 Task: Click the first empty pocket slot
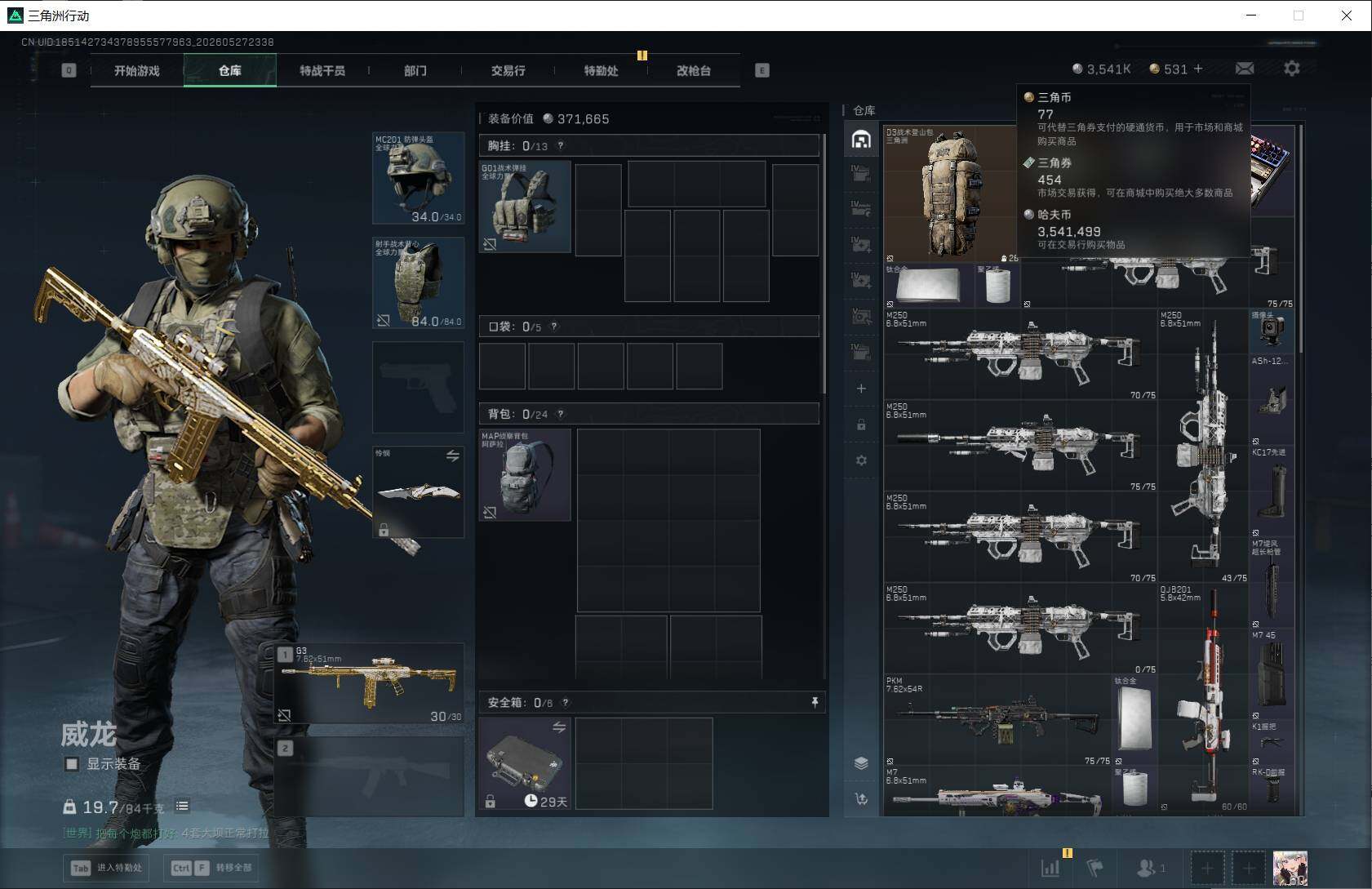coord(502,366)
